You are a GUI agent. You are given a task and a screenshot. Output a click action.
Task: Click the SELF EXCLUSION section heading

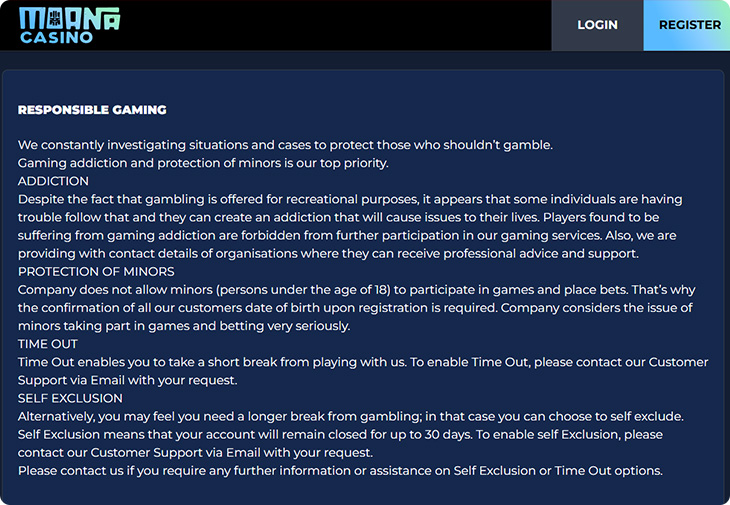(70, 398)
